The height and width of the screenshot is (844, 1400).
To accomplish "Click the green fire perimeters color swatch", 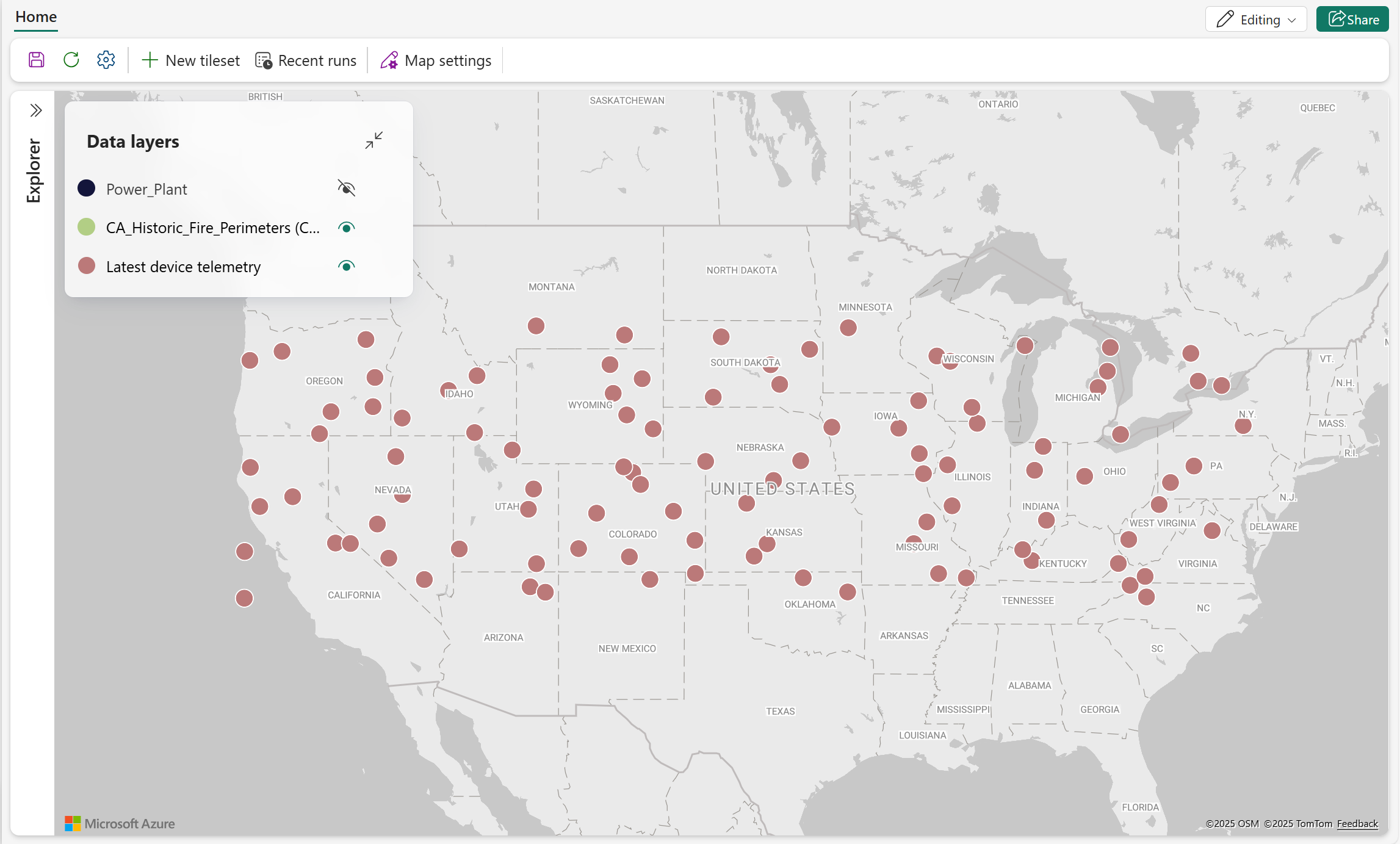I will [x=87, y=227].
